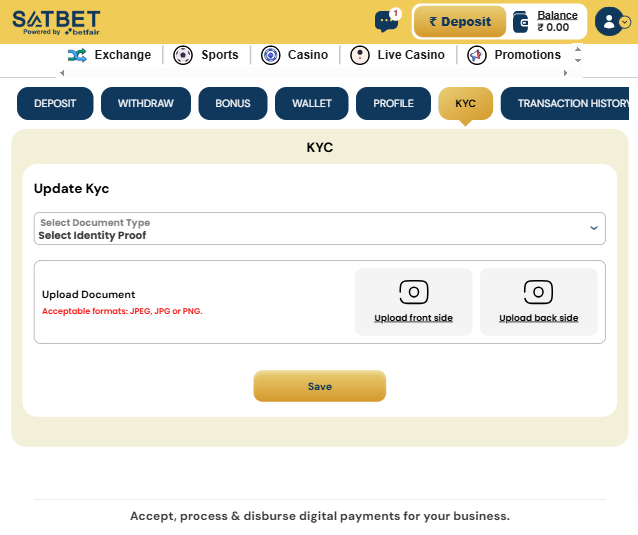638x535 pixels.
Task: Click the ₹ 0.00 balance amount
Action: coord(553,27)
